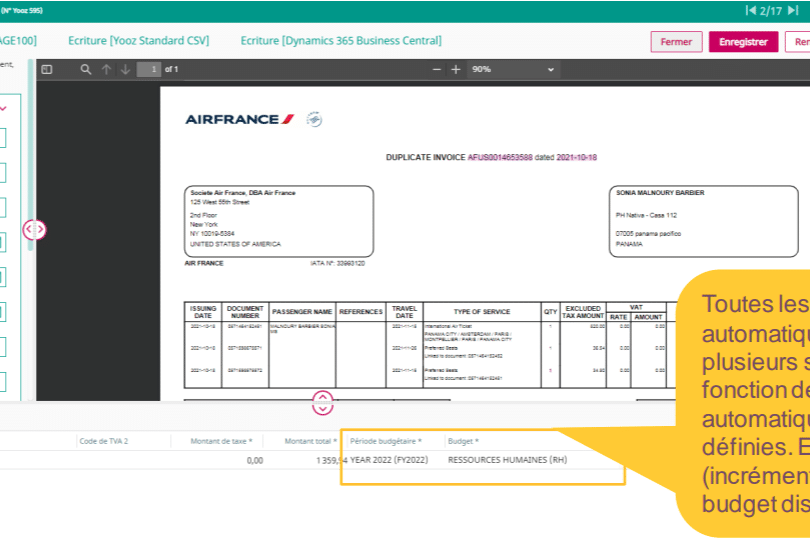Click DUPLICATE INVOICE heading
Image resolution: width=810 pixels, height=540 pixels.
(426, 158)
